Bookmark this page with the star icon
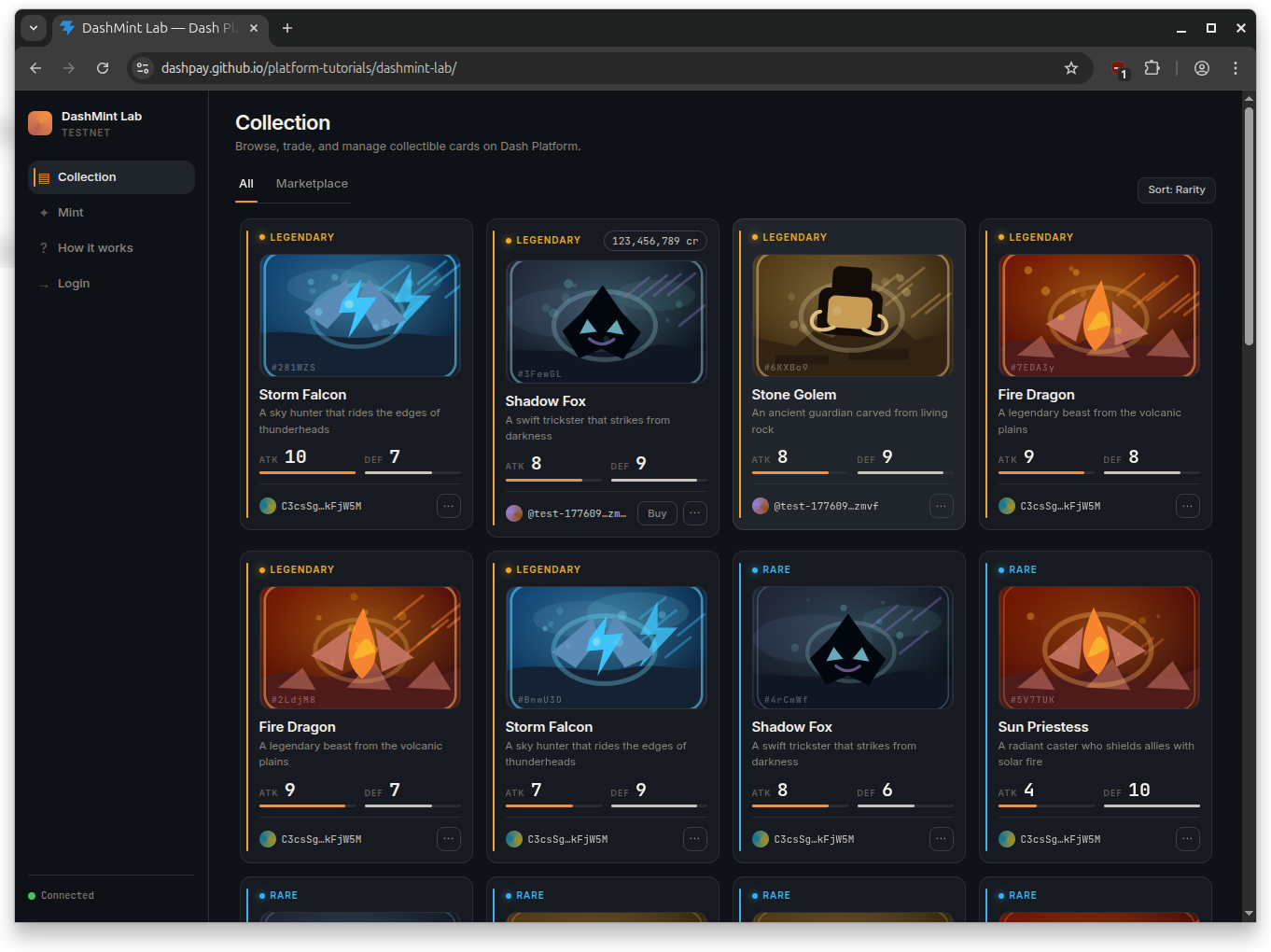The image size is (1271, 952). pos(1071,68)
